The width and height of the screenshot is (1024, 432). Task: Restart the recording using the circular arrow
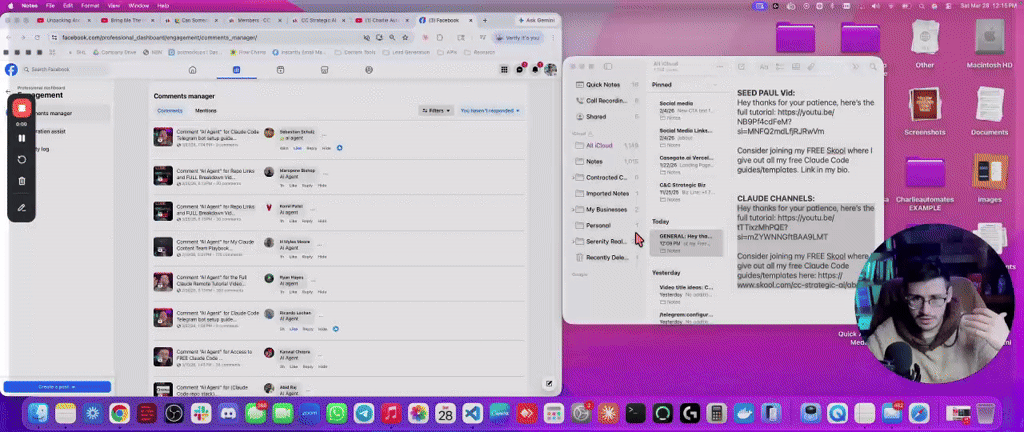click(22, 159)
